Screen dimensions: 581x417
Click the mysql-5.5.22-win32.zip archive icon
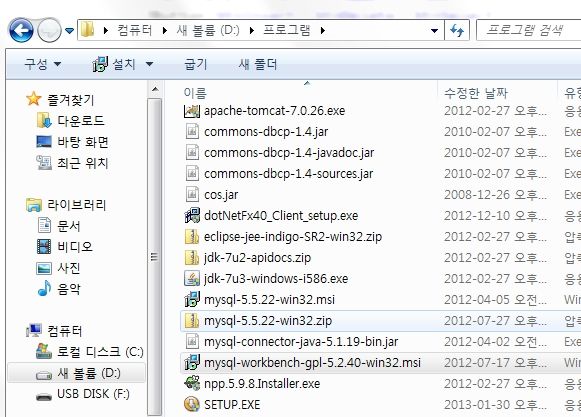click(x=192, y=321)
